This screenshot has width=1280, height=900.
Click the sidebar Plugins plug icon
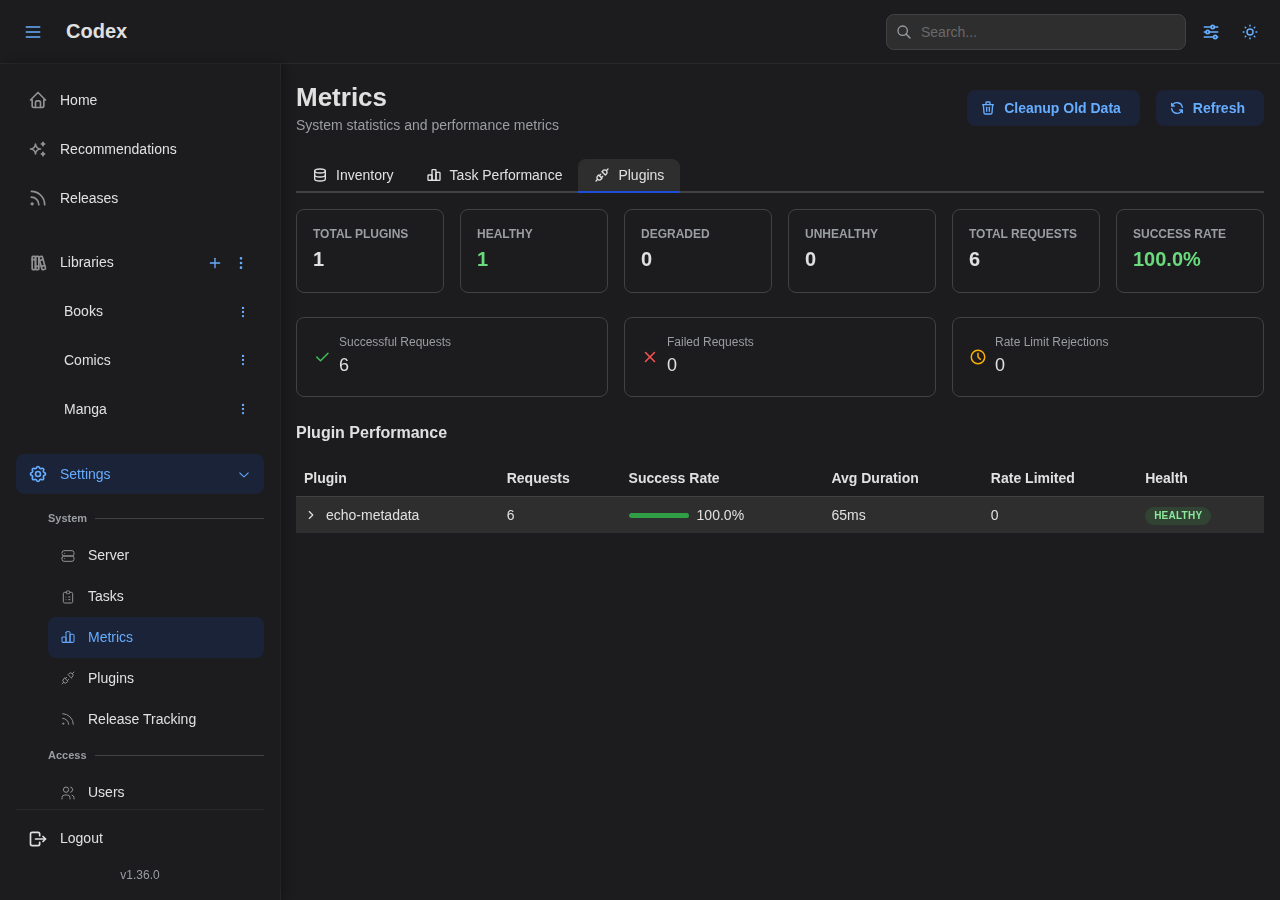coord(68,678)
